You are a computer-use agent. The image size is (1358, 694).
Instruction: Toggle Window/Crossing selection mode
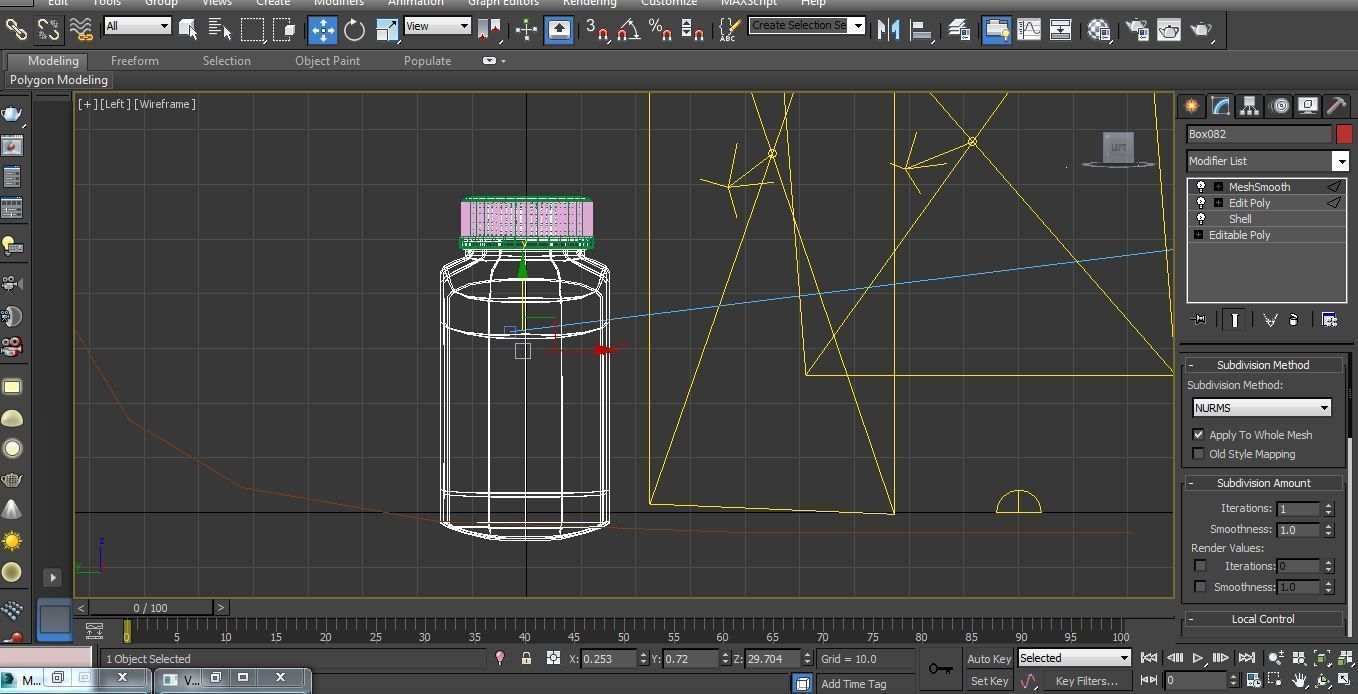click(284, 30)
